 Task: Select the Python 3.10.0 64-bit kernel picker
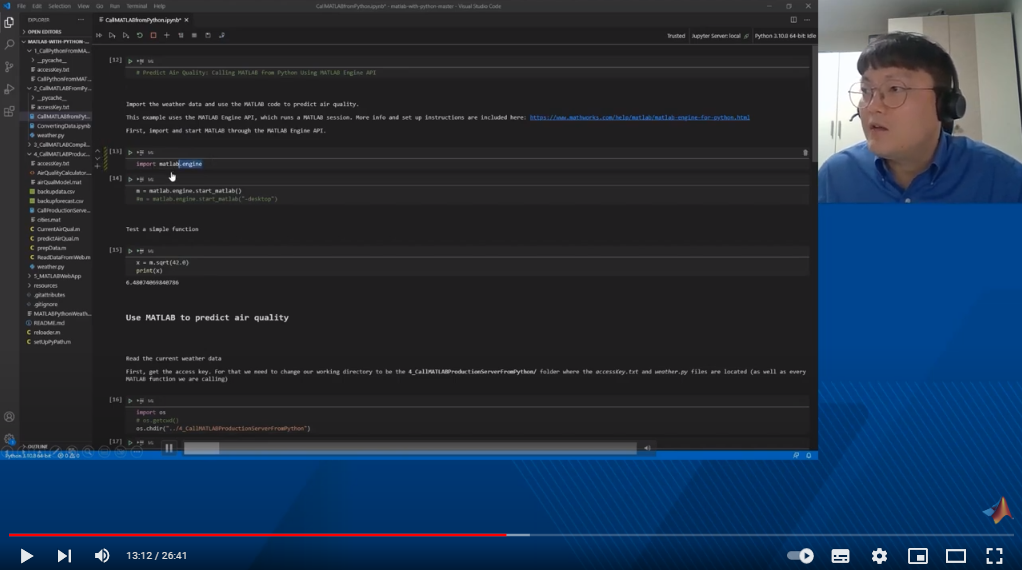pyautogui.click(x=785, y=36)
